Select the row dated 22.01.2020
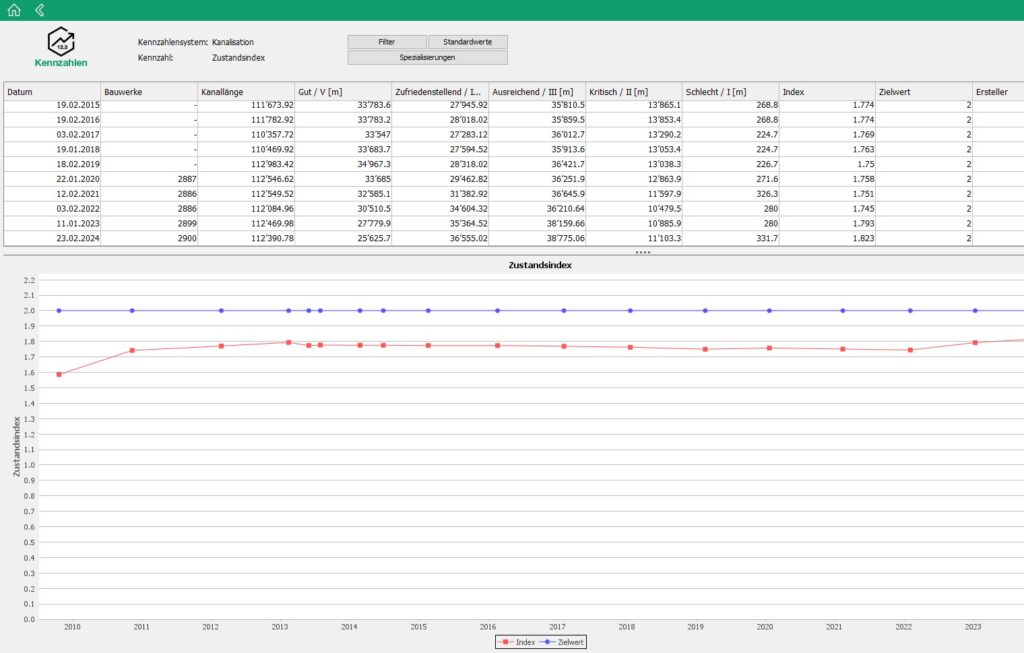 point(513,179)
